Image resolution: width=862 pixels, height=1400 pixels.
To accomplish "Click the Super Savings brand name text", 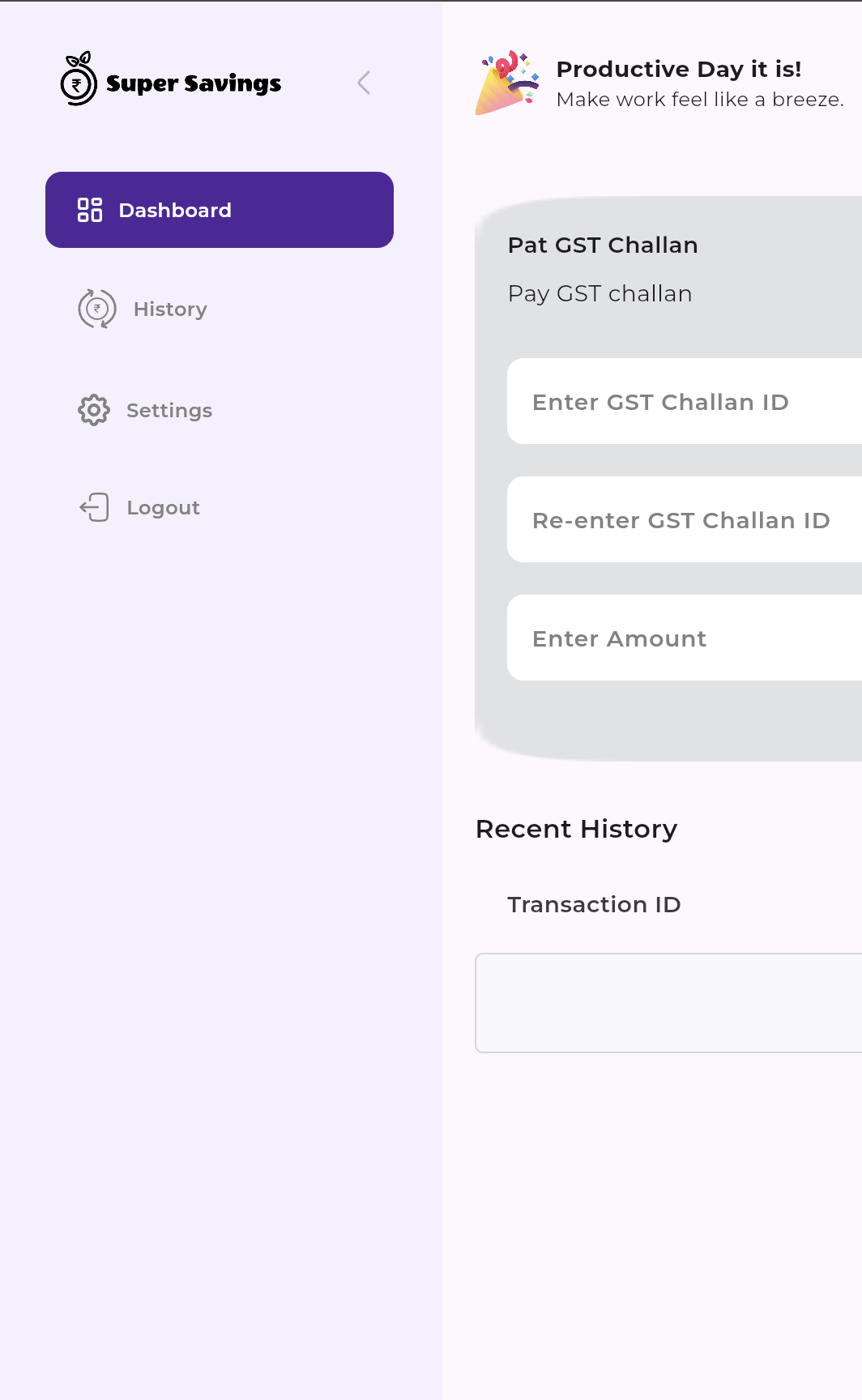I will pos(194,83).
